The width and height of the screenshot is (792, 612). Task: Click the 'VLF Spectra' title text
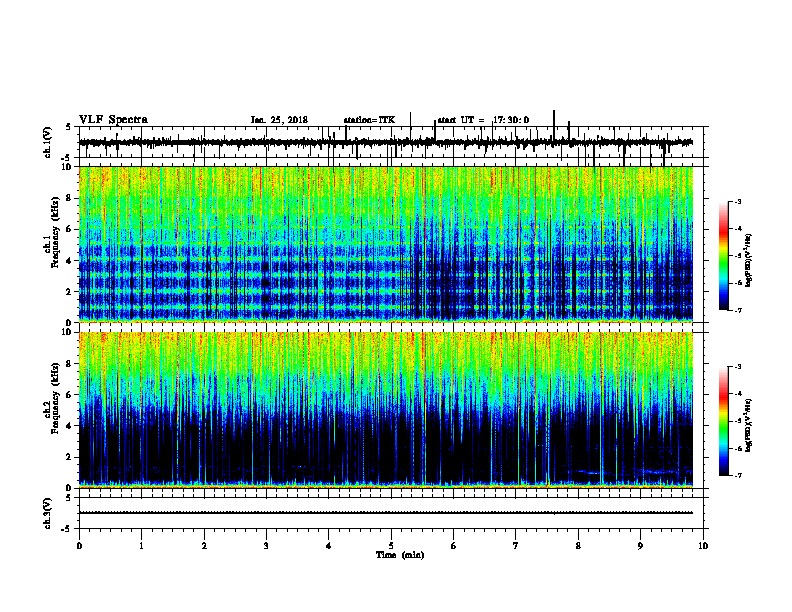pos(113,120)
